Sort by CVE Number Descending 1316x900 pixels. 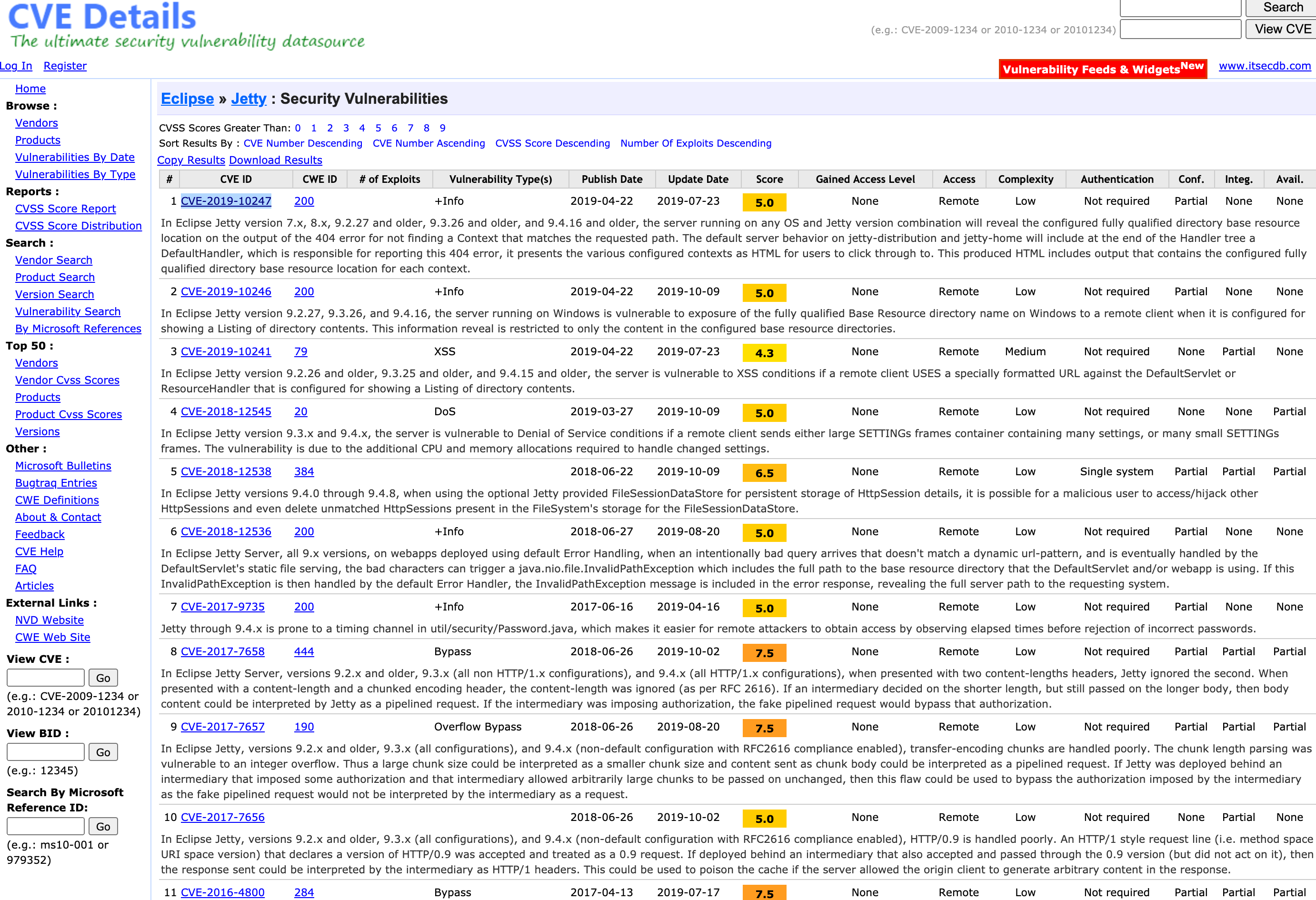pyautogui.click(x=303, y=143)
